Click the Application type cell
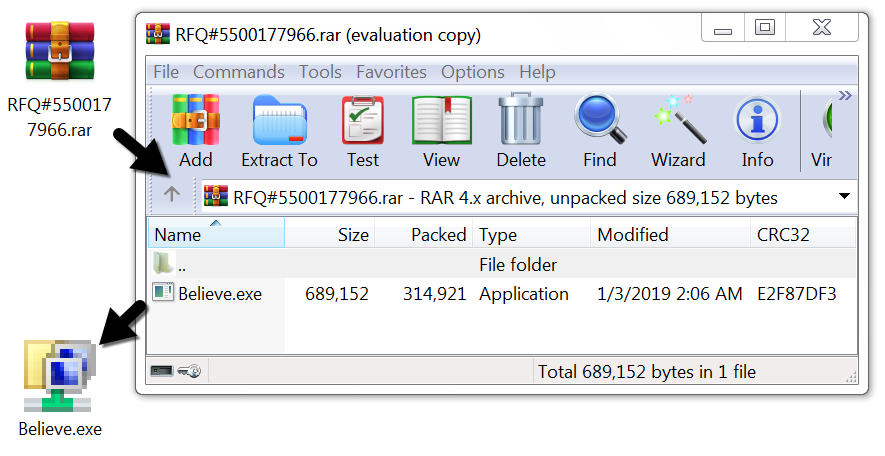The width and height of the screenshot is (885, 456). tap(524, 294)
